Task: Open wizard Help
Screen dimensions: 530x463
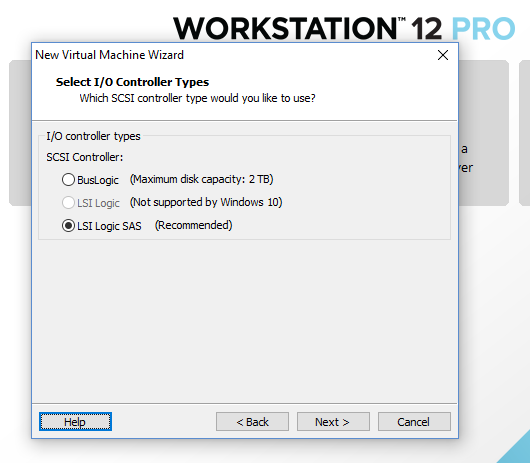Action: (75, 421)
